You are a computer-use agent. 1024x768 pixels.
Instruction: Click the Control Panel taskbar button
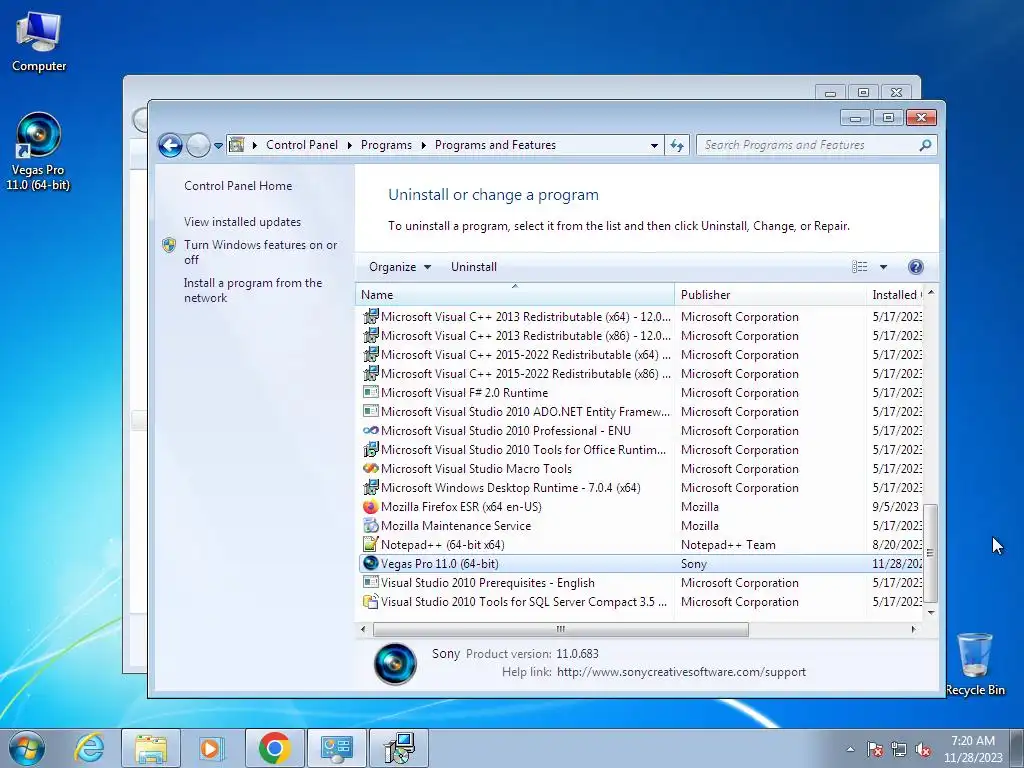(336, 748)
